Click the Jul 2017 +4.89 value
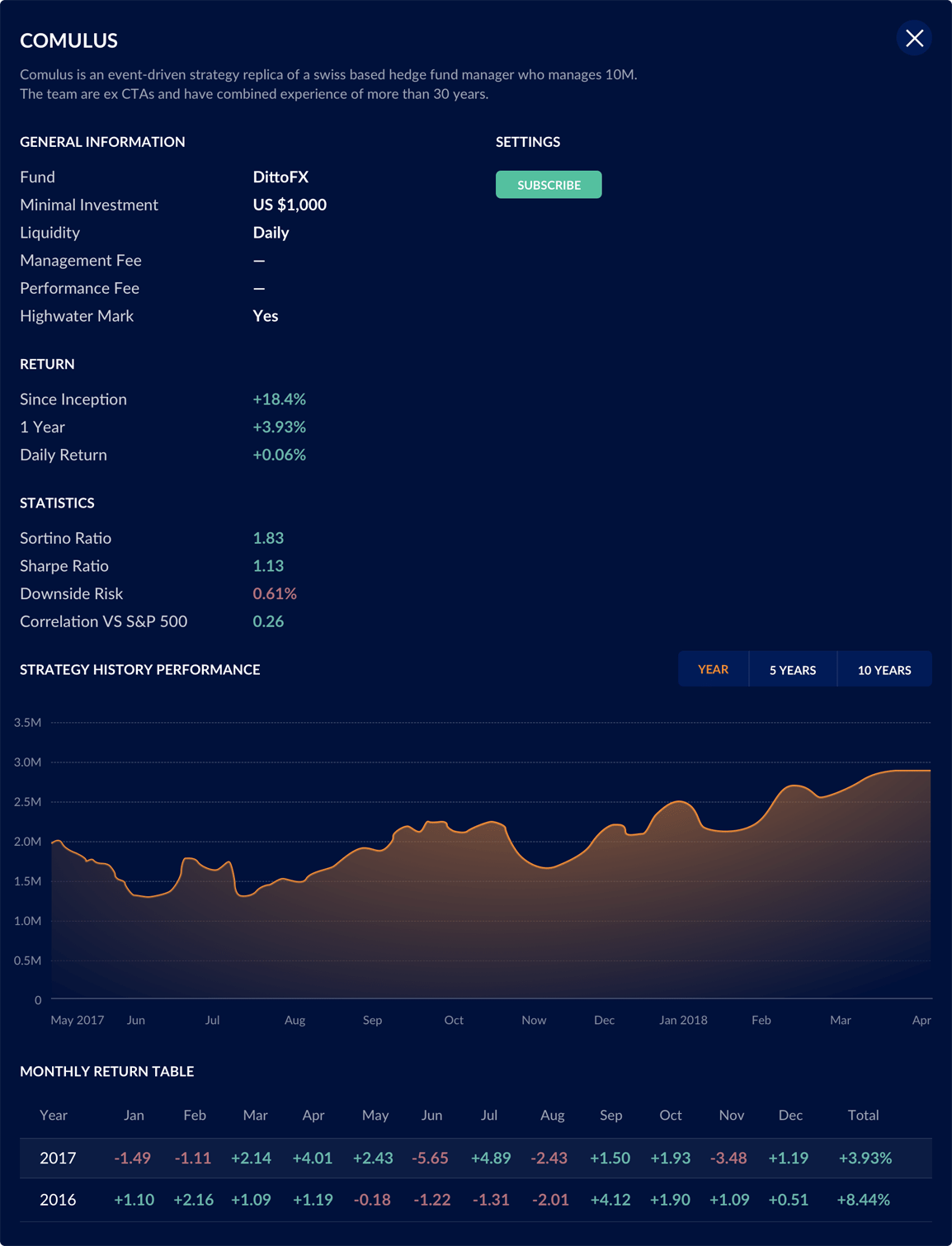Image resolution: width=952 pixels, height=1246 pixels. (x=491, y=1158)
